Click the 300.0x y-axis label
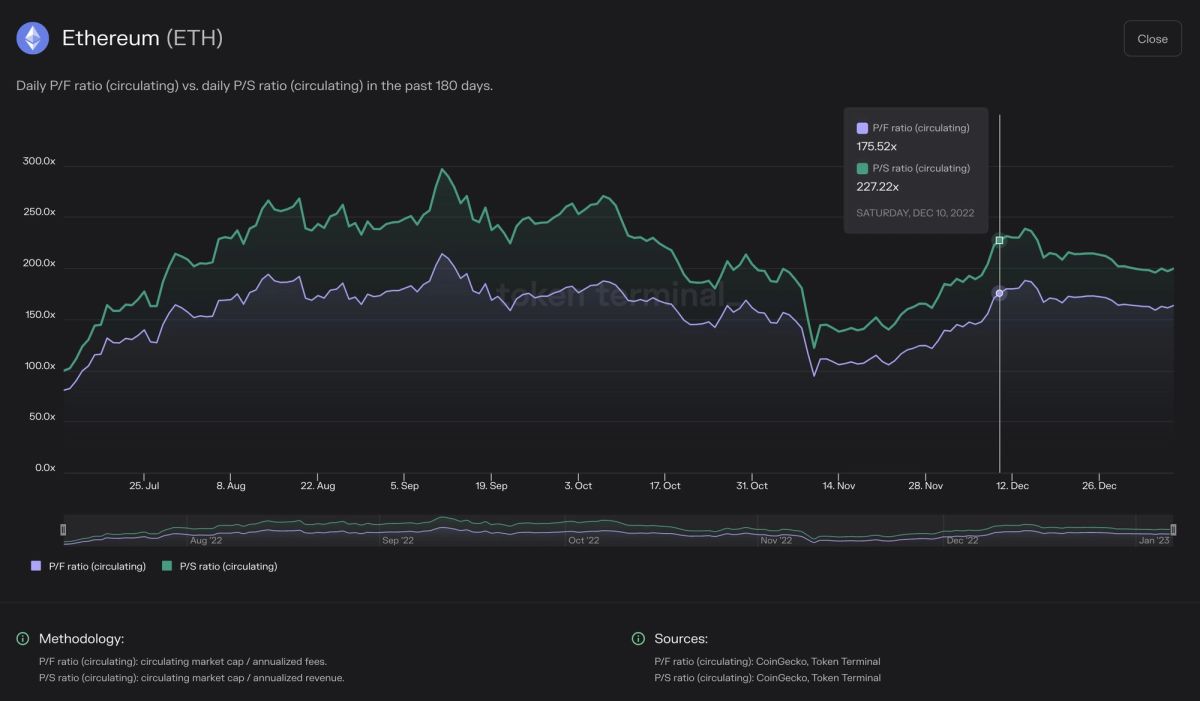This screenshot has width=1200, height=701. 39,162
